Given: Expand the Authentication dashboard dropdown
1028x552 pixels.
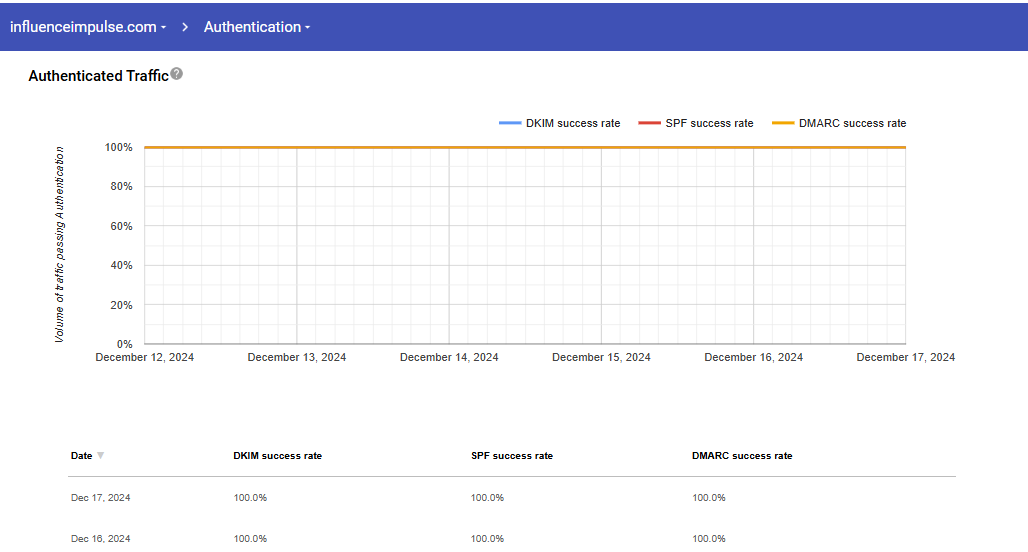Looking at the screenshot, I should [256, 27].
